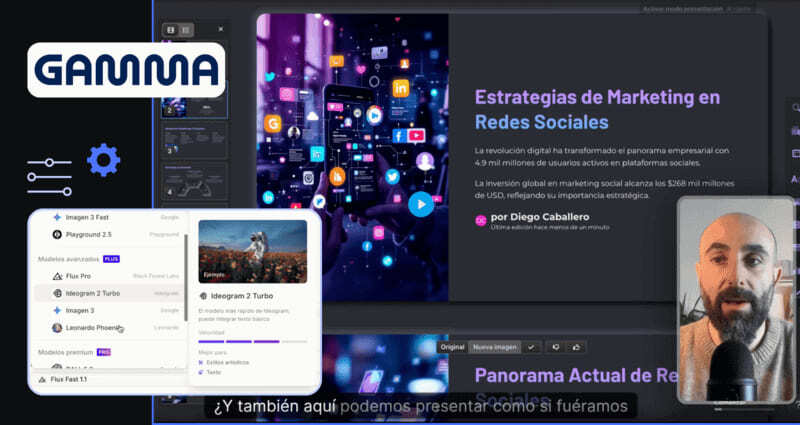Click the heading 'Estrategias de Marketing en Redes Sociales'

(597, 109)
